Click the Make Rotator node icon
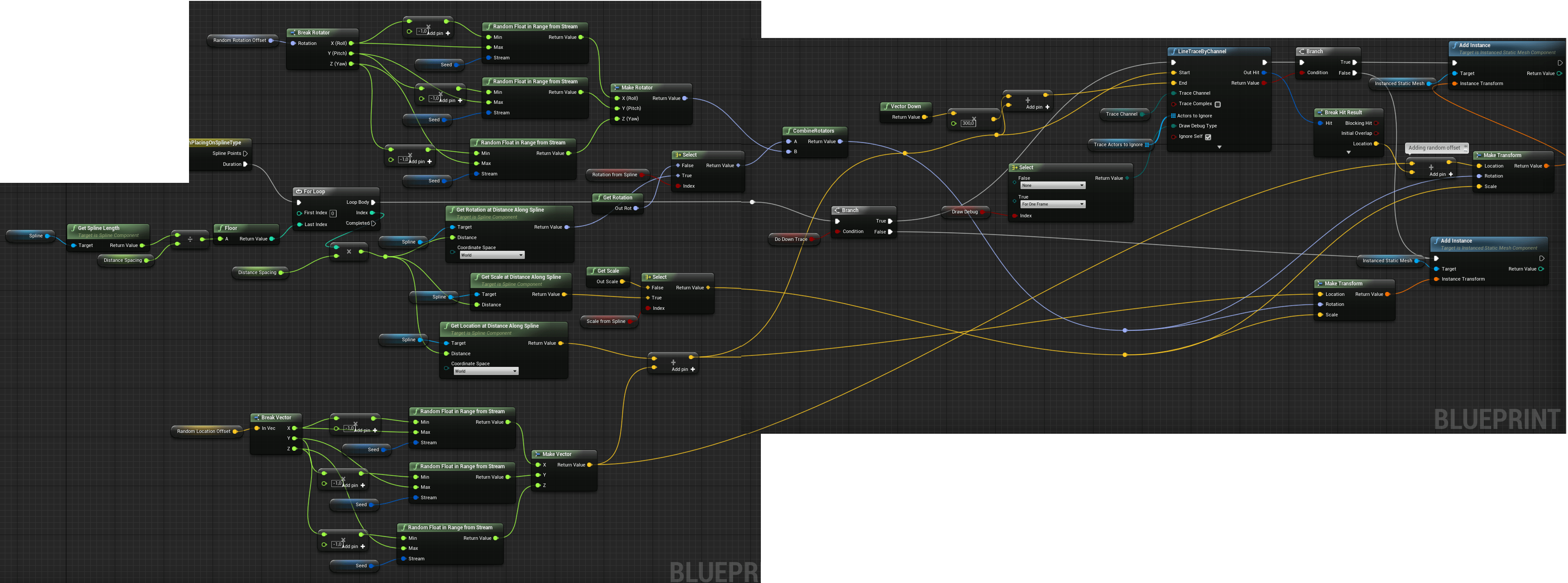Image resolution: width=1568 pixels, height=583 pixels. [618, 88]
